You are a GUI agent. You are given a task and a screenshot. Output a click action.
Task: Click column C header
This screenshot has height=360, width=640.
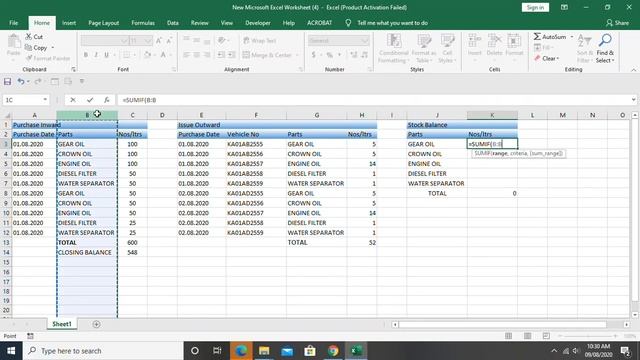[132, 116]
